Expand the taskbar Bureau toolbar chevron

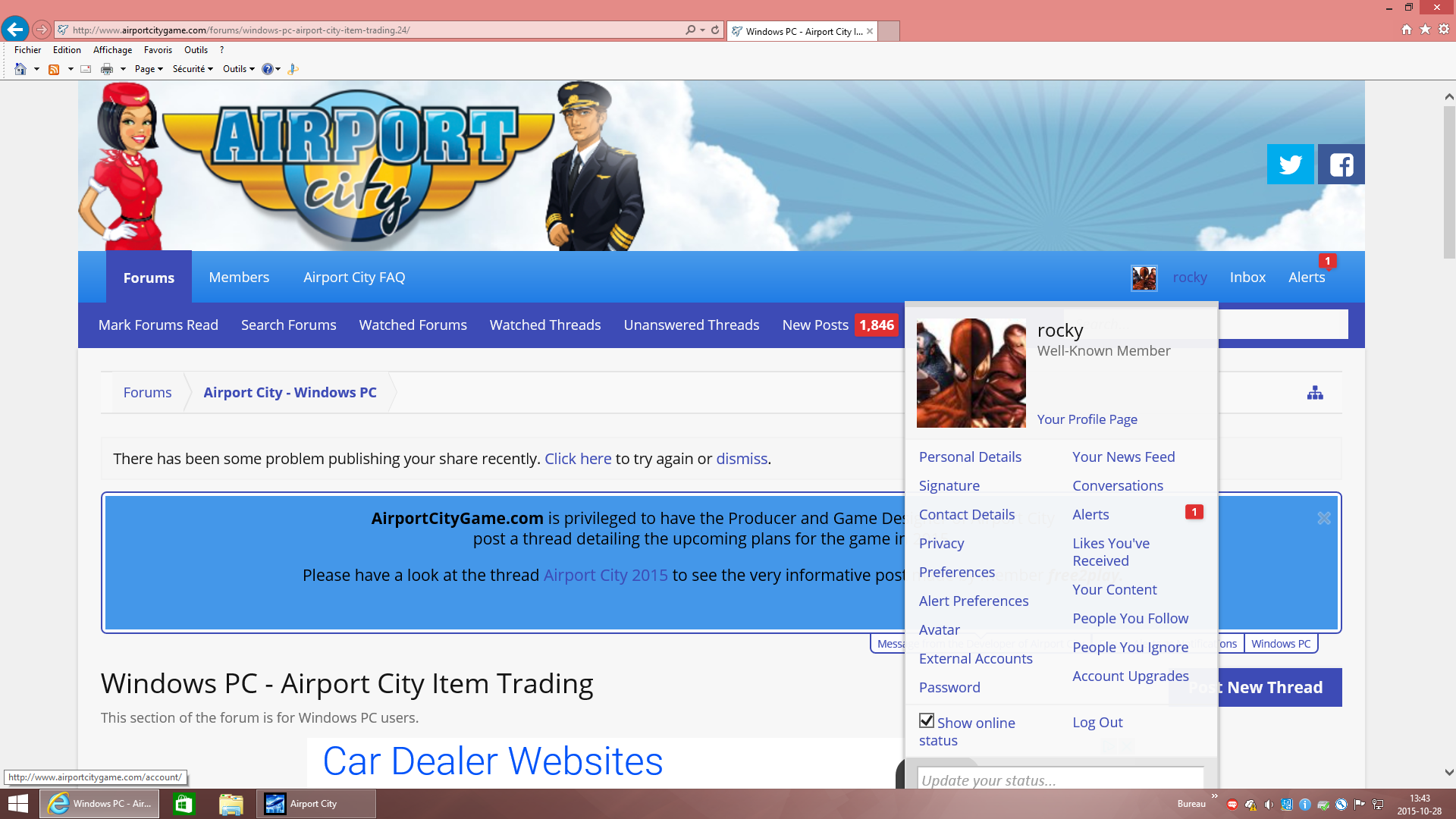[1214, 796]
